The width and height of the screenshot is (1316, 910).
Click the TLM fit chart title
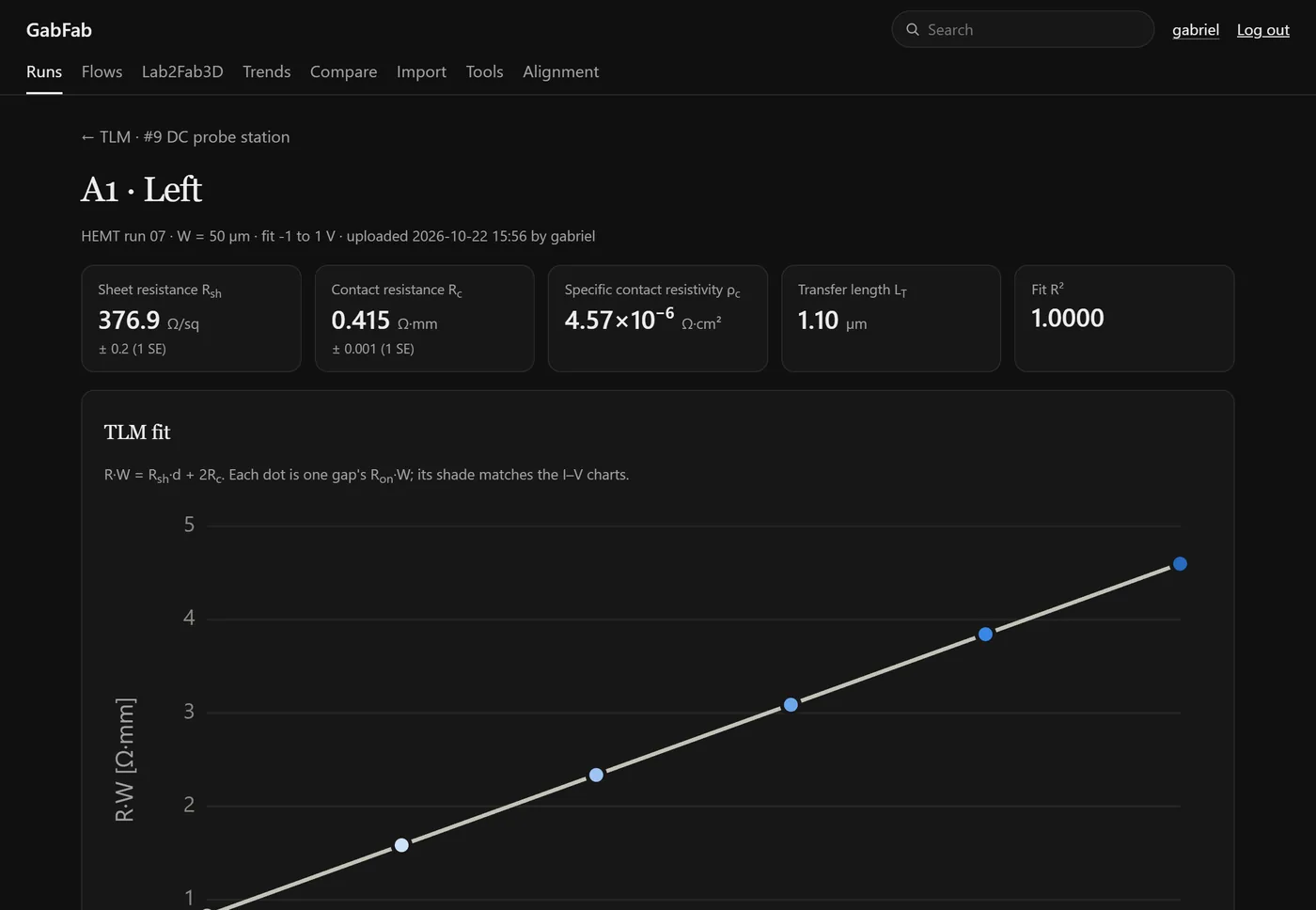(137, 432)
